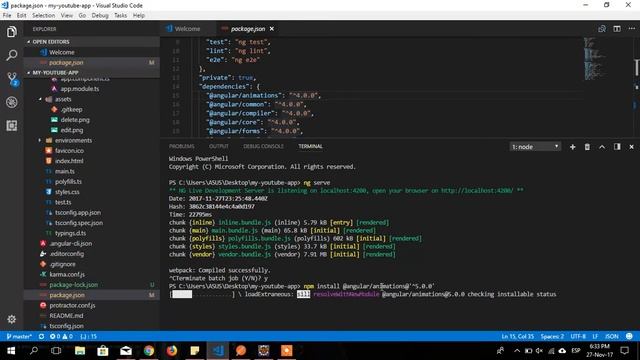Screen dimensions: 640x360
Task: Open Chrome from the taskbar
Action: [149, 351]
